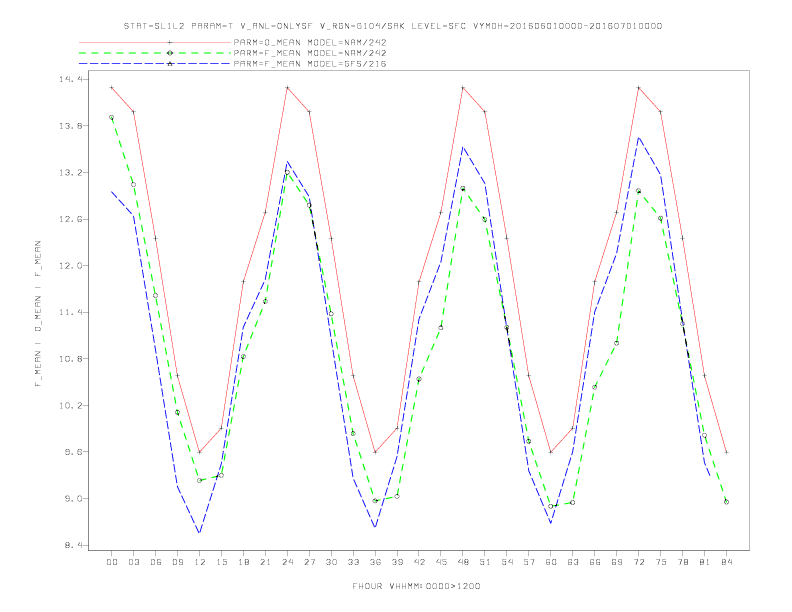Click x-axis forecast hour label 36
Viewport: 792px width, 612px height.
(375, 562)
